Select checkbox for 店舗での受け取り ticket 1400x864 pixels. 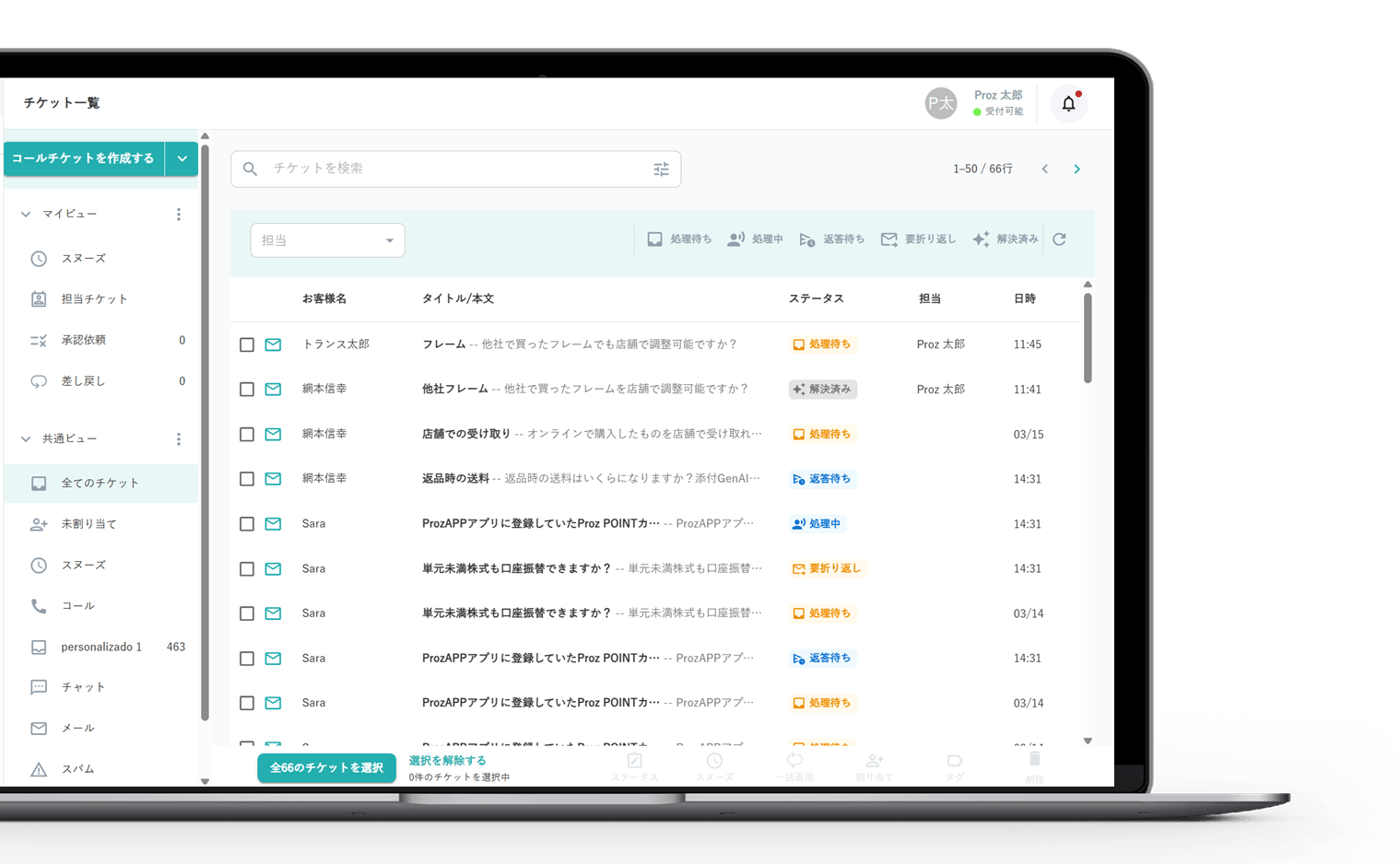click(x=247, y=434)
